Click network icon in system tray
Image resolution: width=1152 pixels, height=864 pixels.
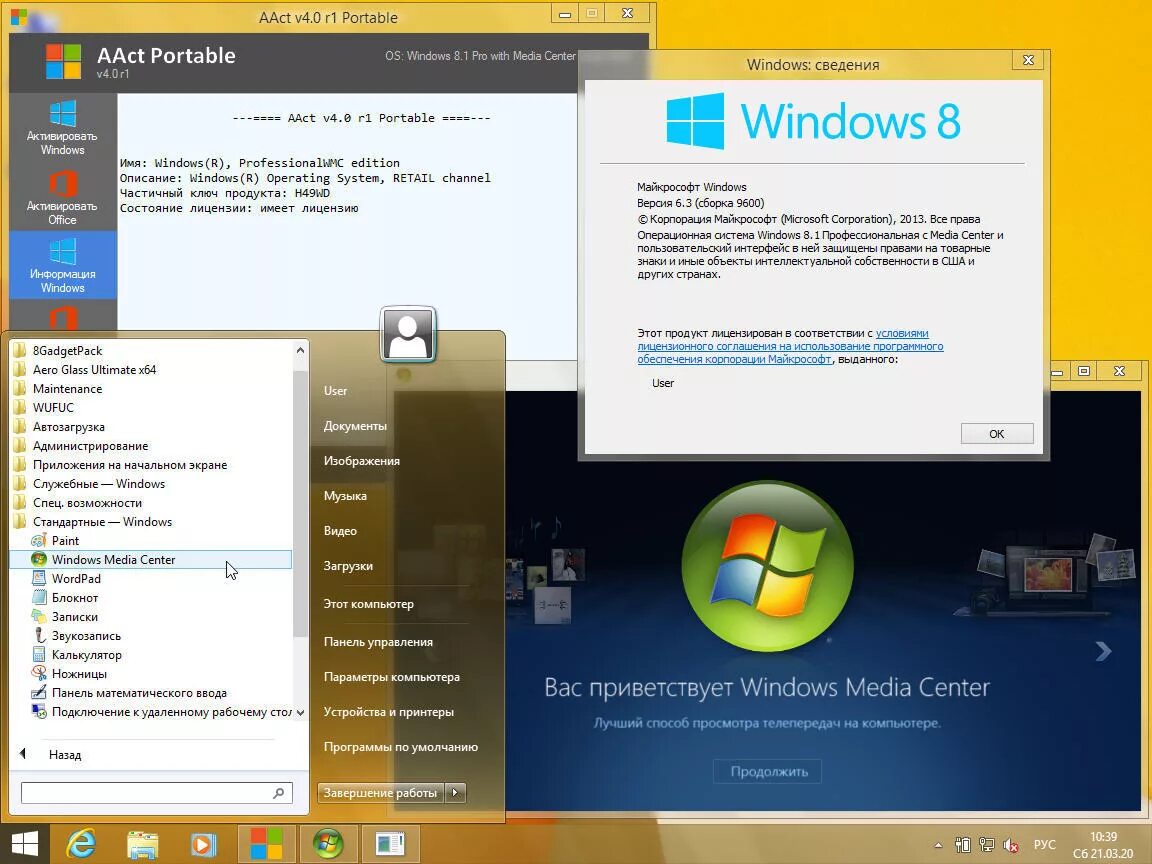click(987, 846)
